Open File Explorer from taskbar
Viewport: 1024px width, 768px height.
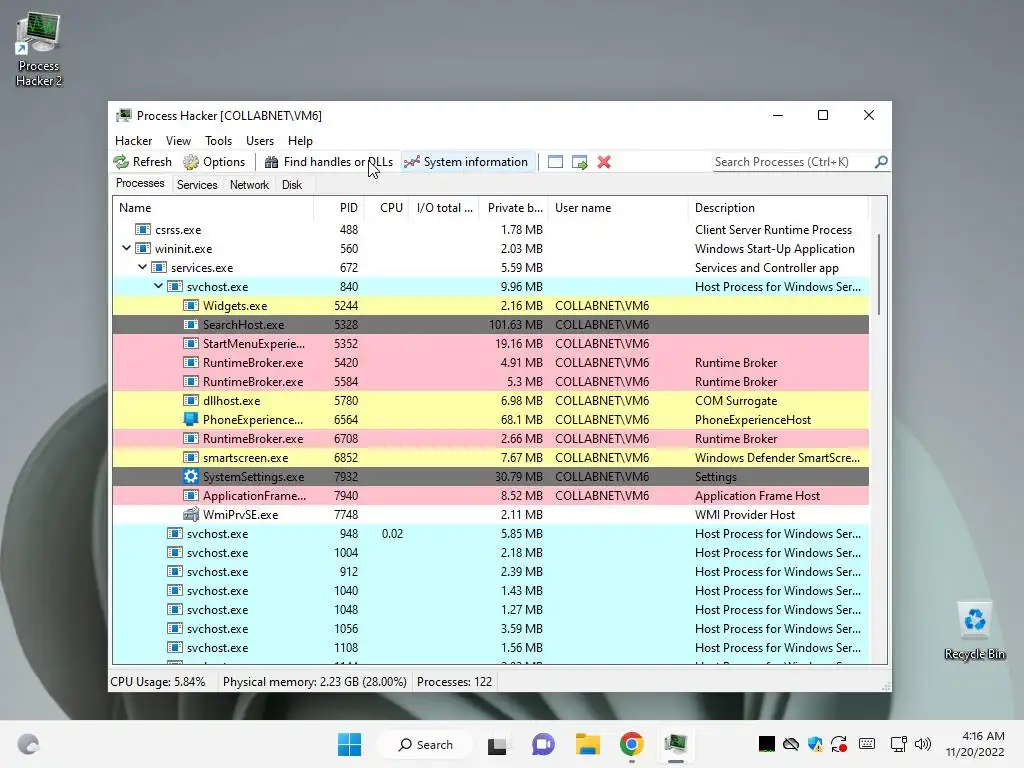(588, 744)
